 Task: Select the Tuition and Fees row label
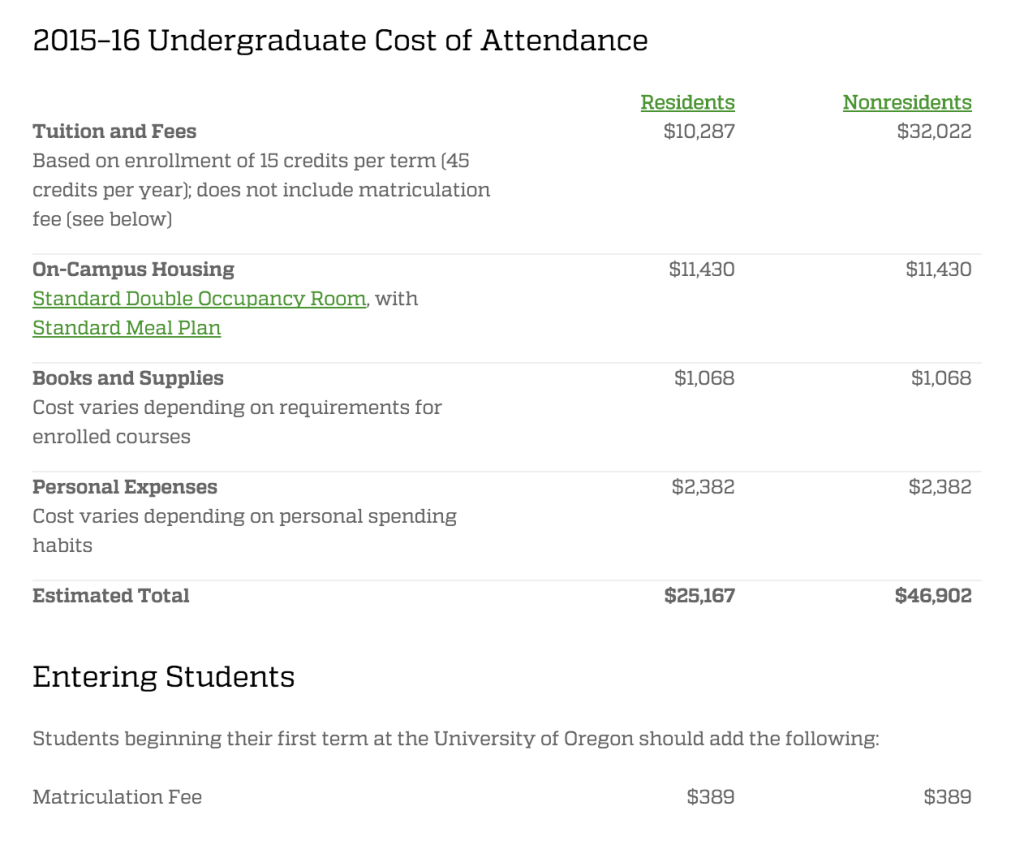(x=114, y=131)
